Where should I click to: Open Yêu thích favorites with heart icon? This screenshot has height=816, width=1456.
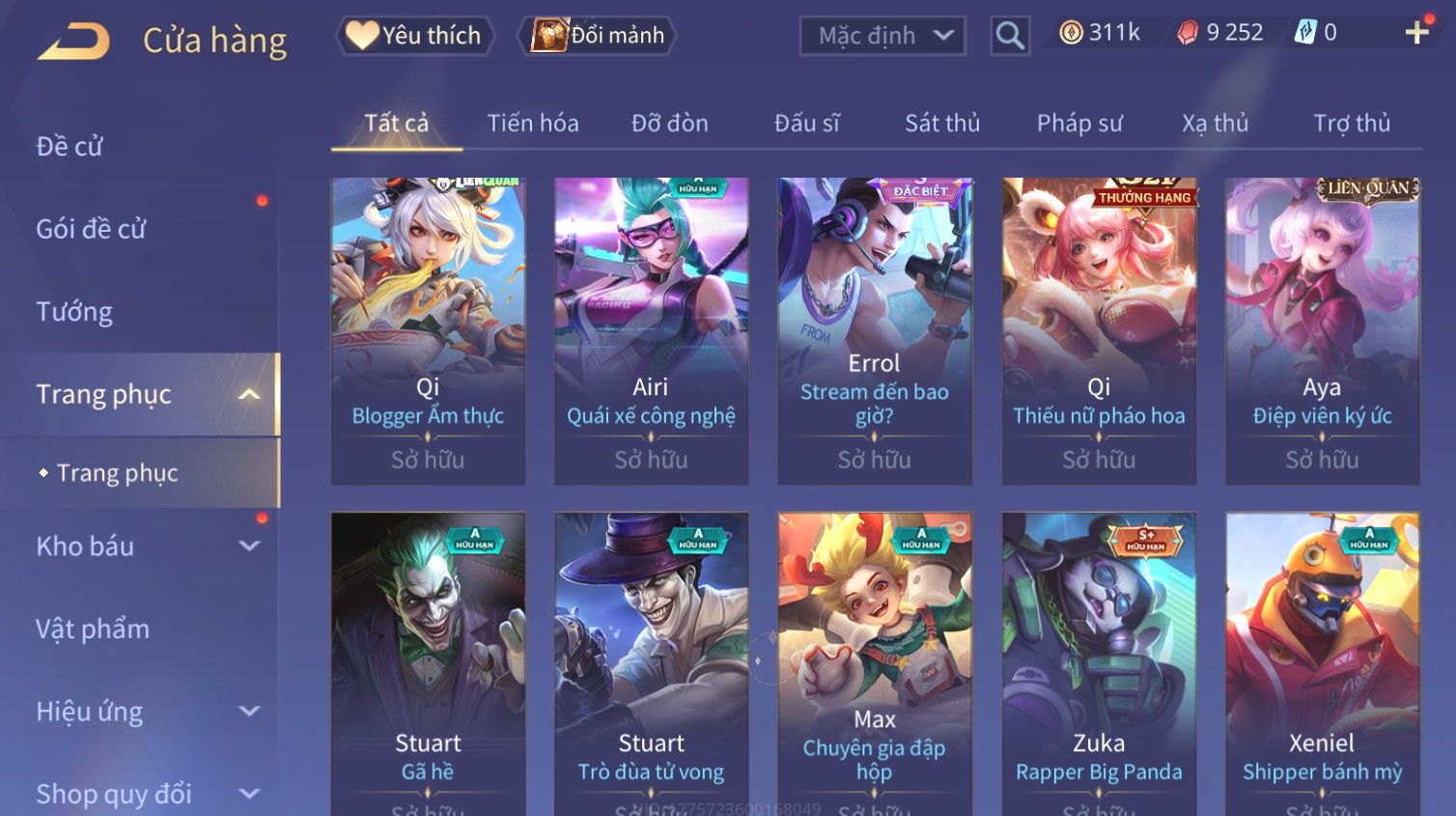tap(415, 36)
